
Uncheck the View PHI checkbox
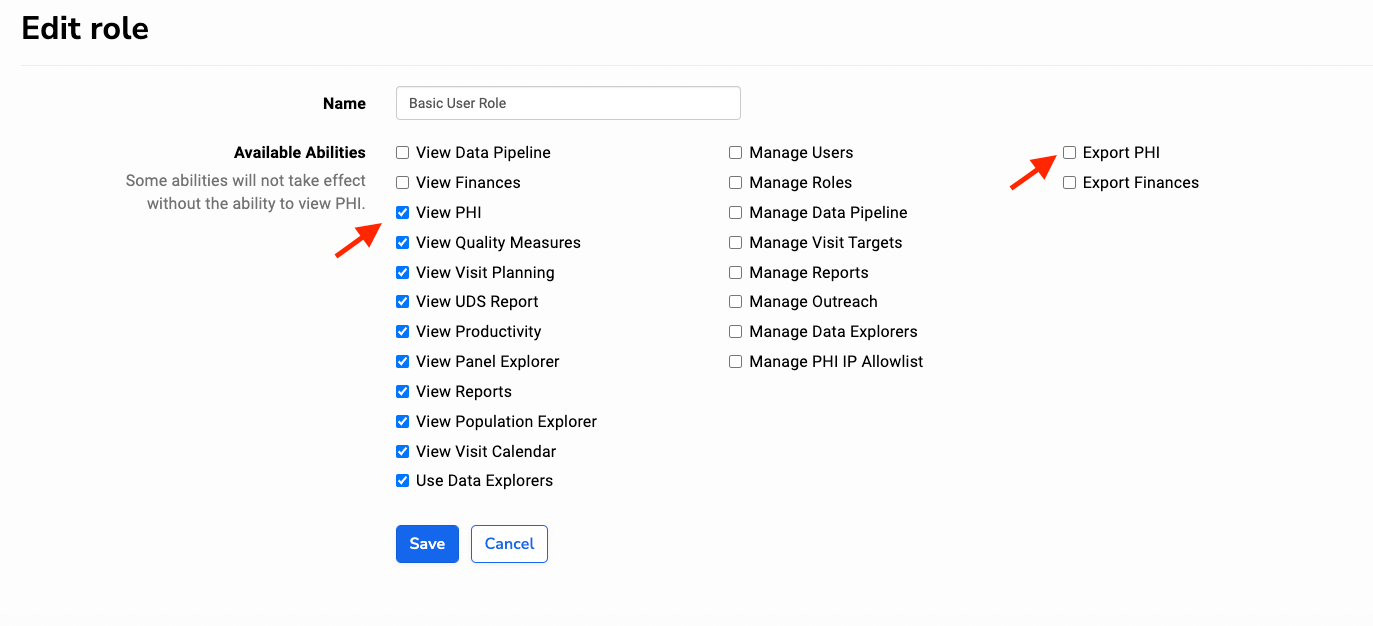(x=402, y=212)
